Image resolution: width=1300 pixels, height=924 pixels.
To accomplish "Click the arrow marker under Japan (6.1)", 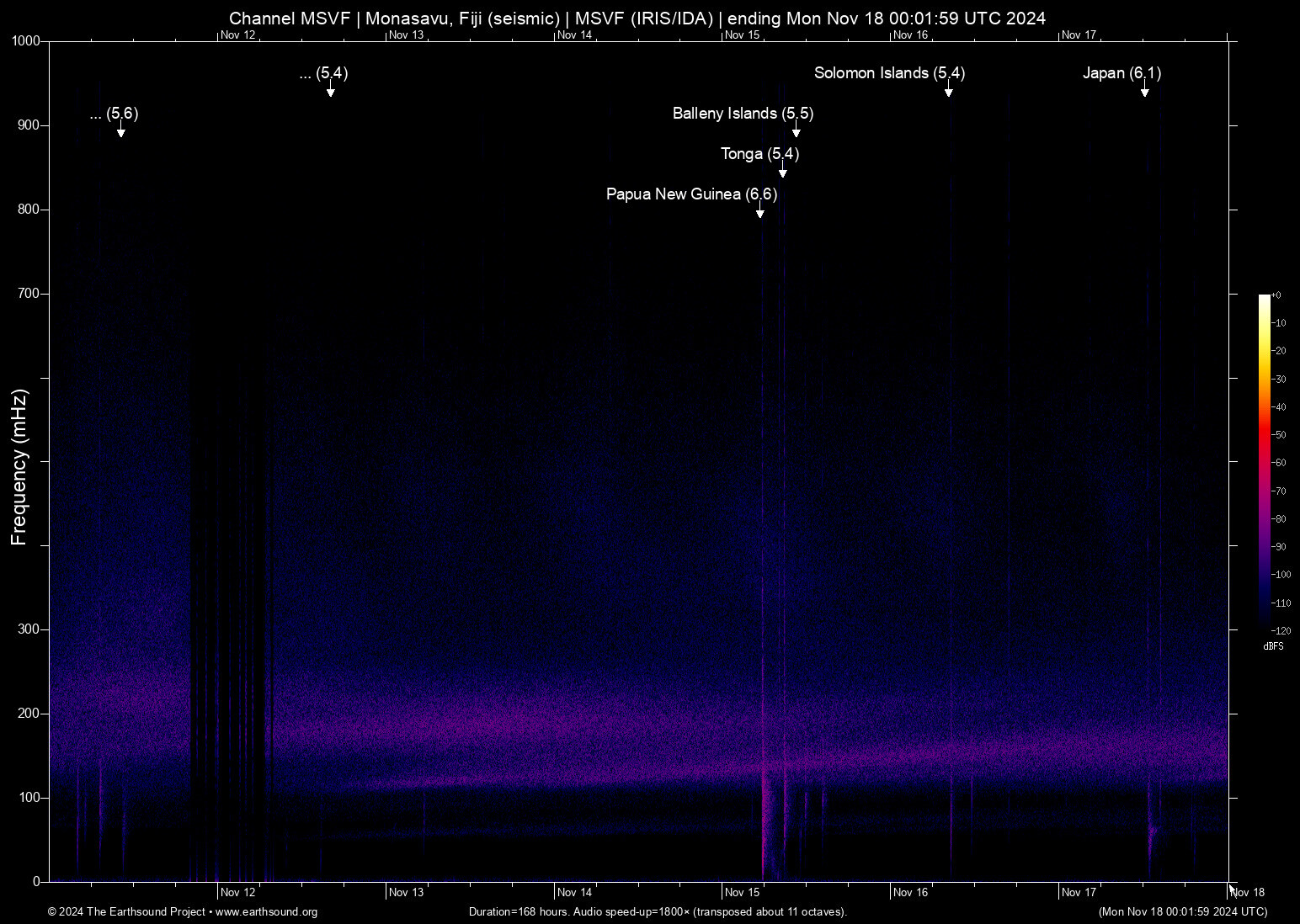I will point(1144,92).
